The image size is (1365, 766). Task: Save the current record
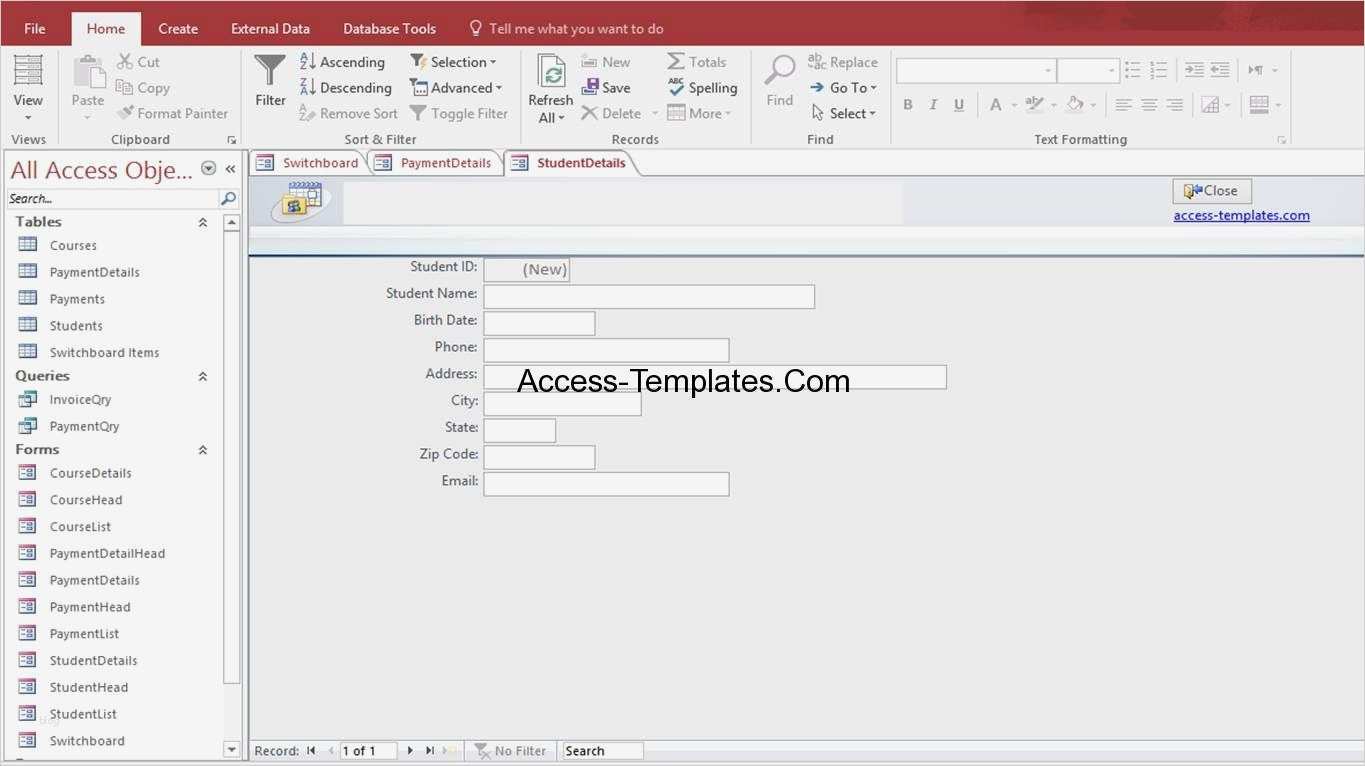point(606,87)
